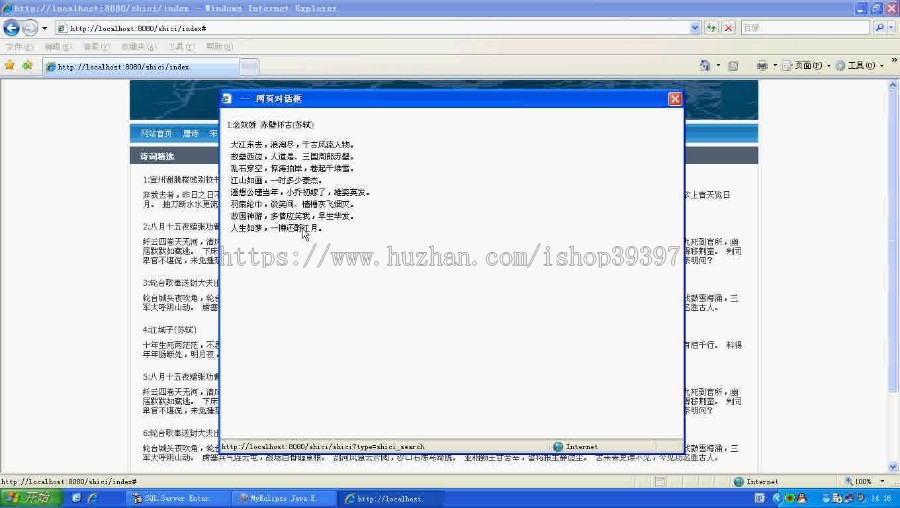
Task: Click the Internet zone globe in IE status bar
Action: pos(739,482)
